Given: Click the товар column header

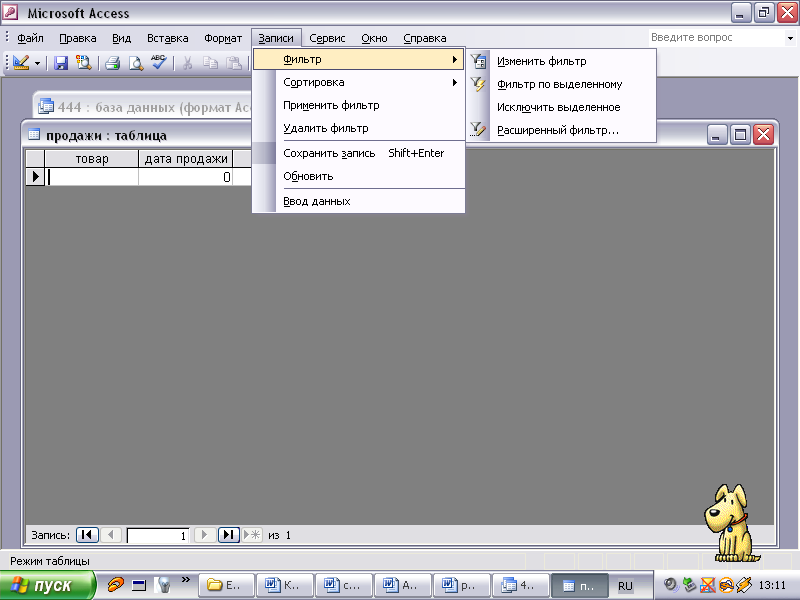Looking at the screenshot, I should (x=92, y=159).
